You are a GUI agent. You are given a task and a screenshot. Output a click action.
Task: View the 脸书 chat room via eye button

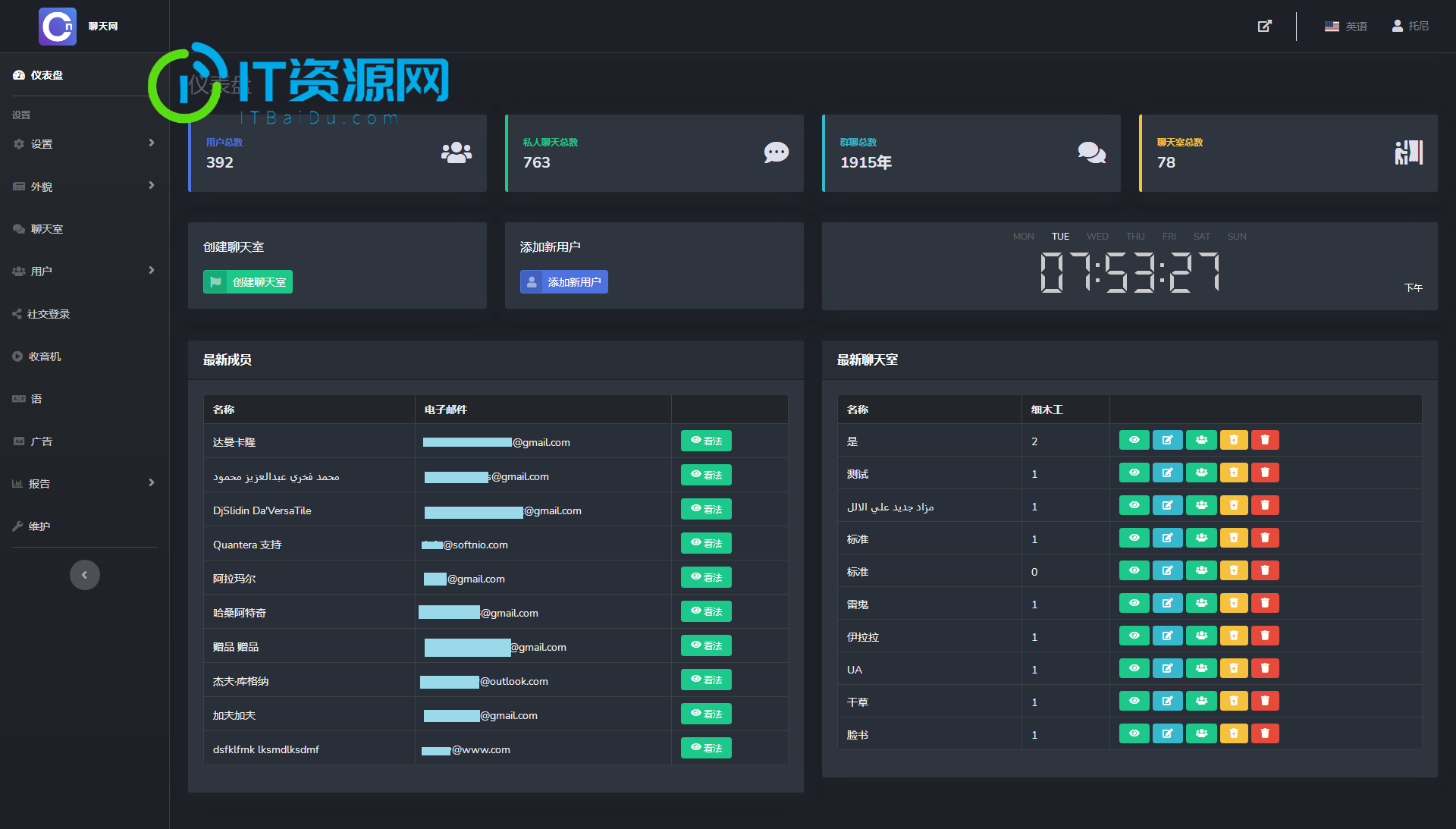tap(1134, 733)
